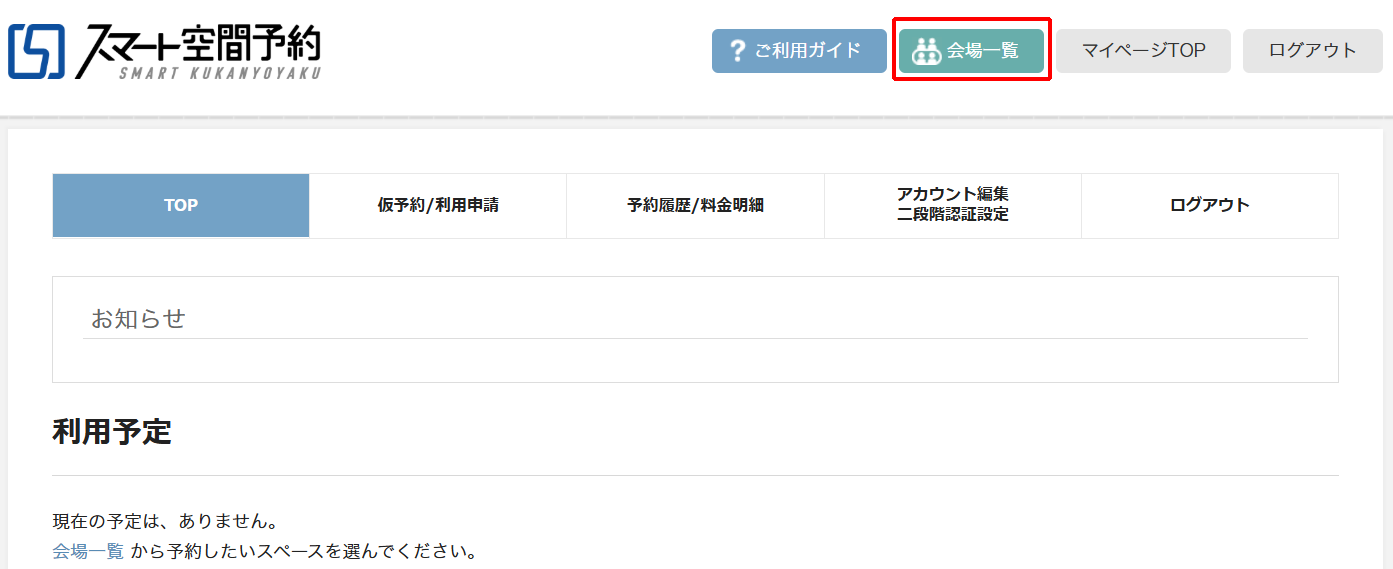Switch to the 仮予約/利用申請 tab
This screenshot has height=569, width=1393.
click(438, 205)
